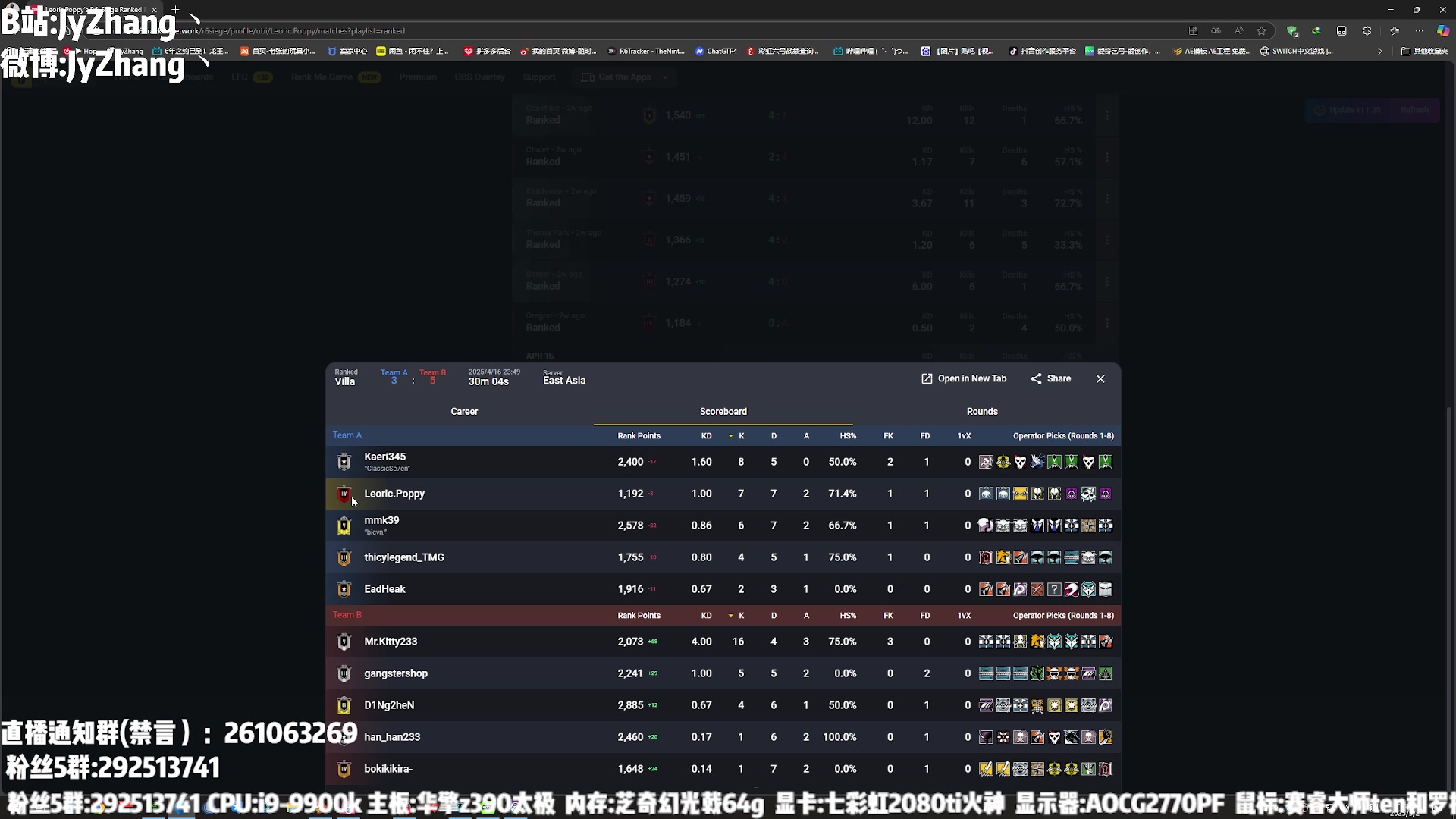Switch to the Rounds tab
Viewport: 1456px width, 819px height.
(982, 412)
